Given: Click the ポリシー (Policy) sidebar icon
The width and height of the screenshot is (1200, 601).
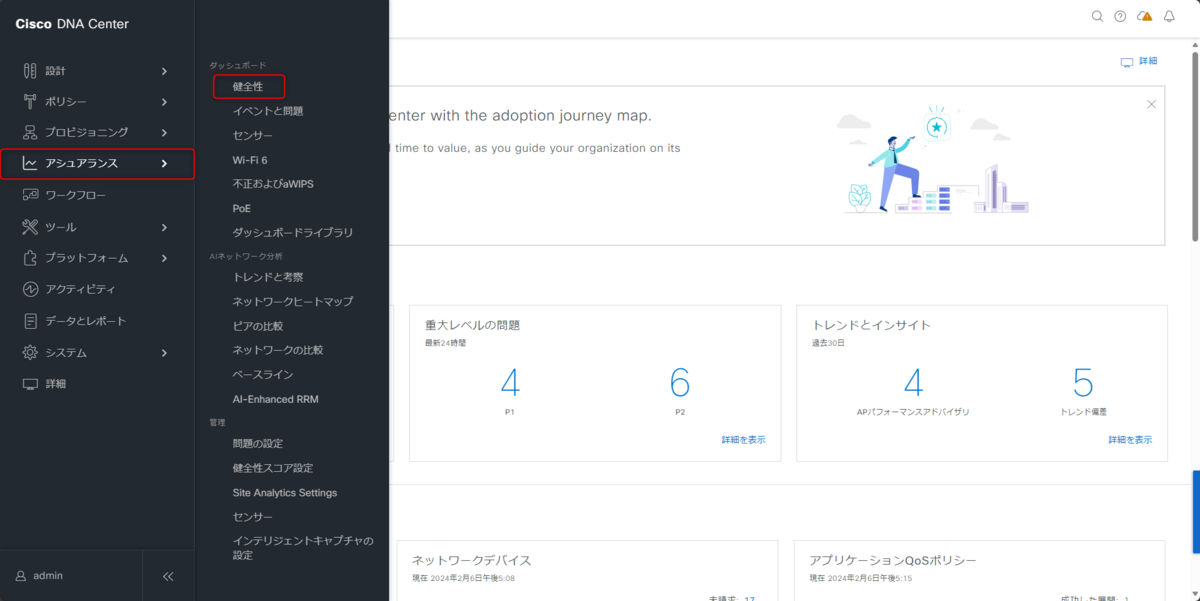Looking at the screenshot, I should click(30, 102).
